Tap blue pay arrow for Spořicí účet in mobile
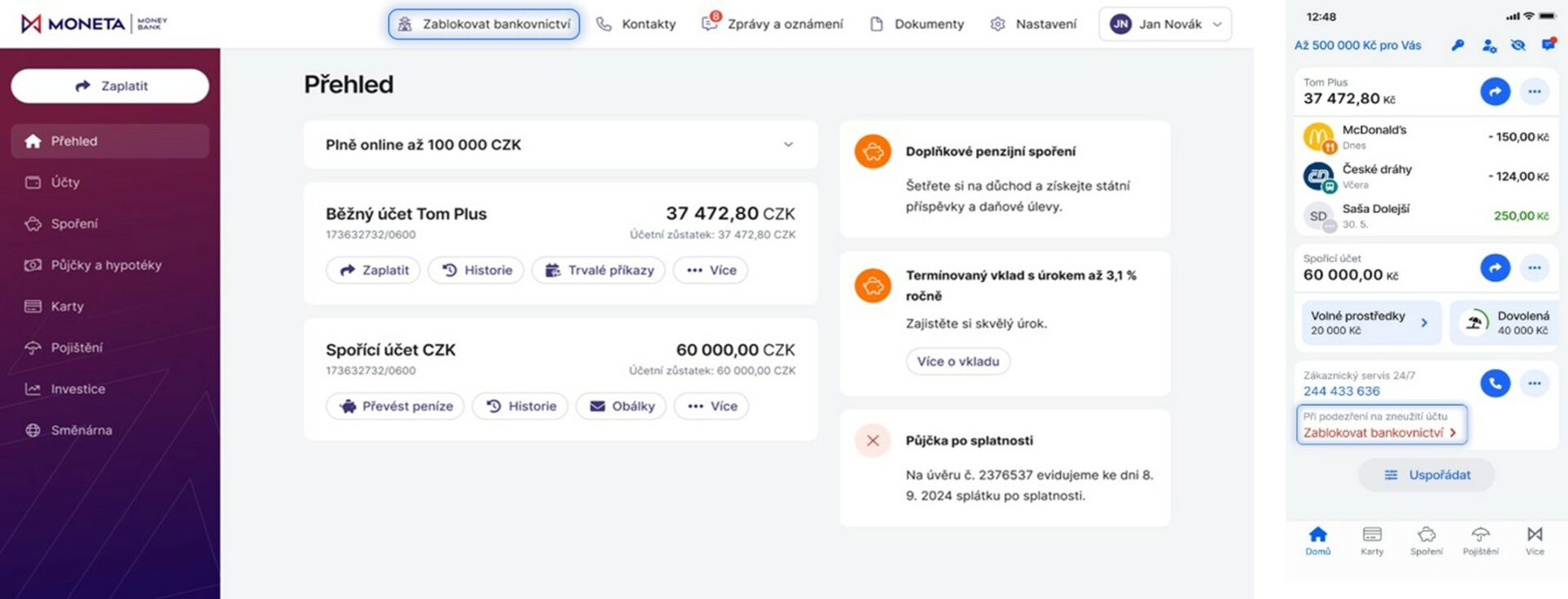Viewport: 1568px width, 599px height. click(x=1495, y=268)
